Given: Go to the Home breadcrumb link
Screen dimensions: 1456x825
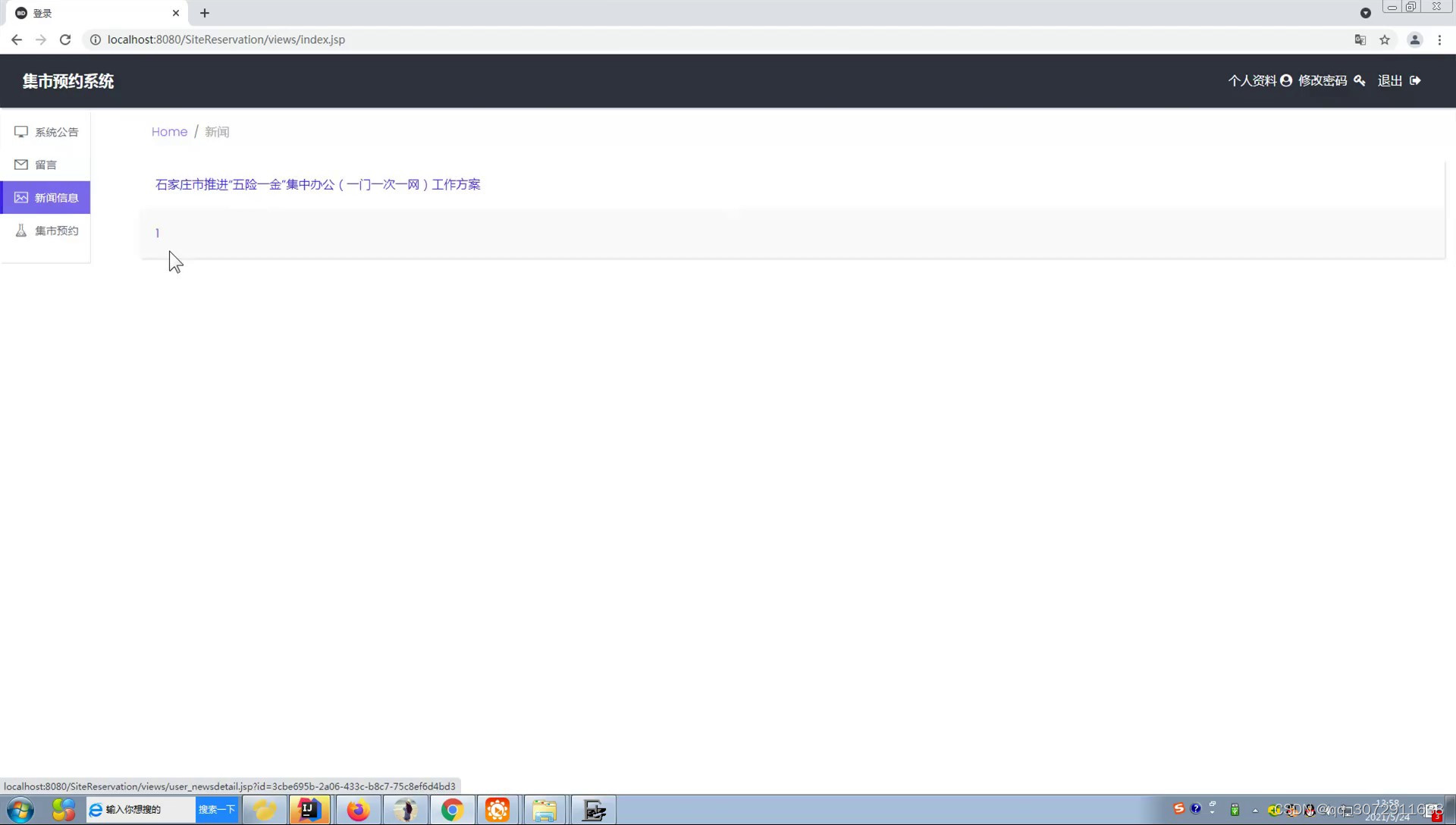Looking at the screenshot, I should pos(169,132).
